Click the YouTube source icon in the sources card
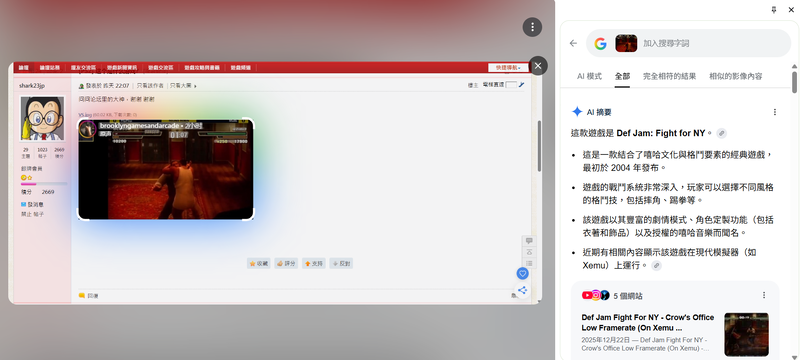 pyautogui.click(x=587, y=295)
